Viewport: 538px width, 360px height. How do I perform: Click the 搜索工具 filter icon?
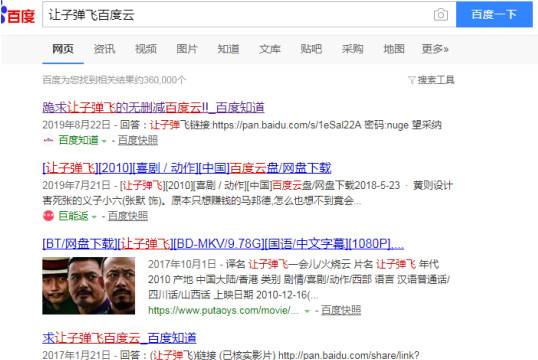412,80
